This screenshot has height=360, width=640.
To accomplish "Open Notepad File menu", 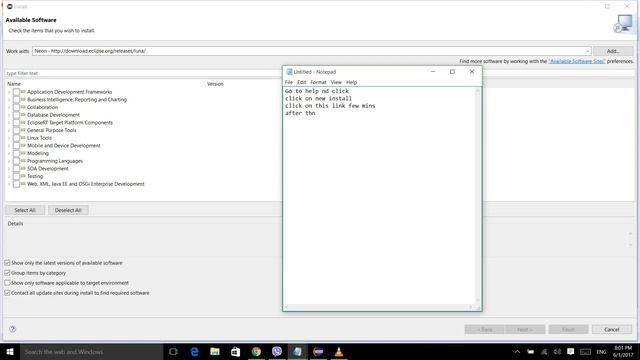I will (x=289, y=82).
